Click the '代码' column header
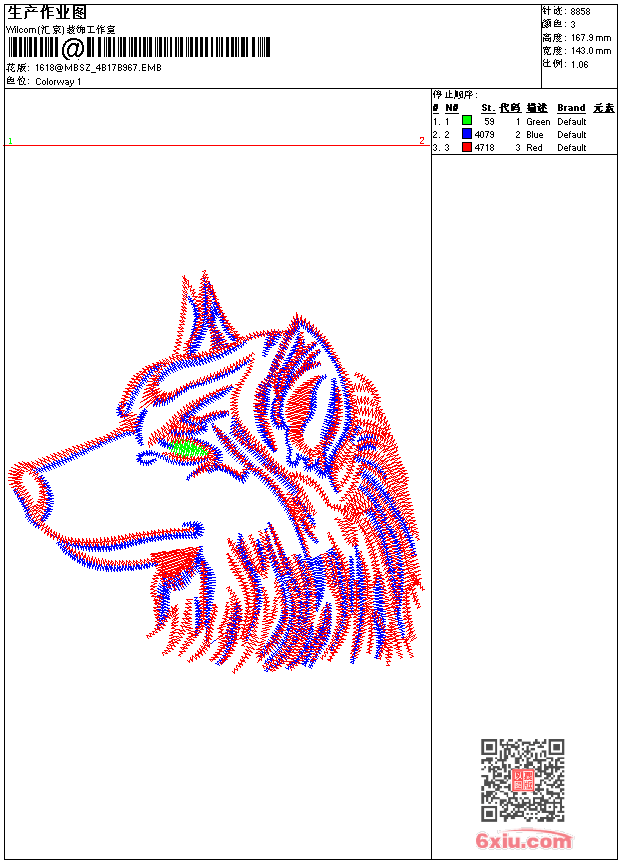The height and width of the screenshot is (860, 620). click(x=510, y=108)
